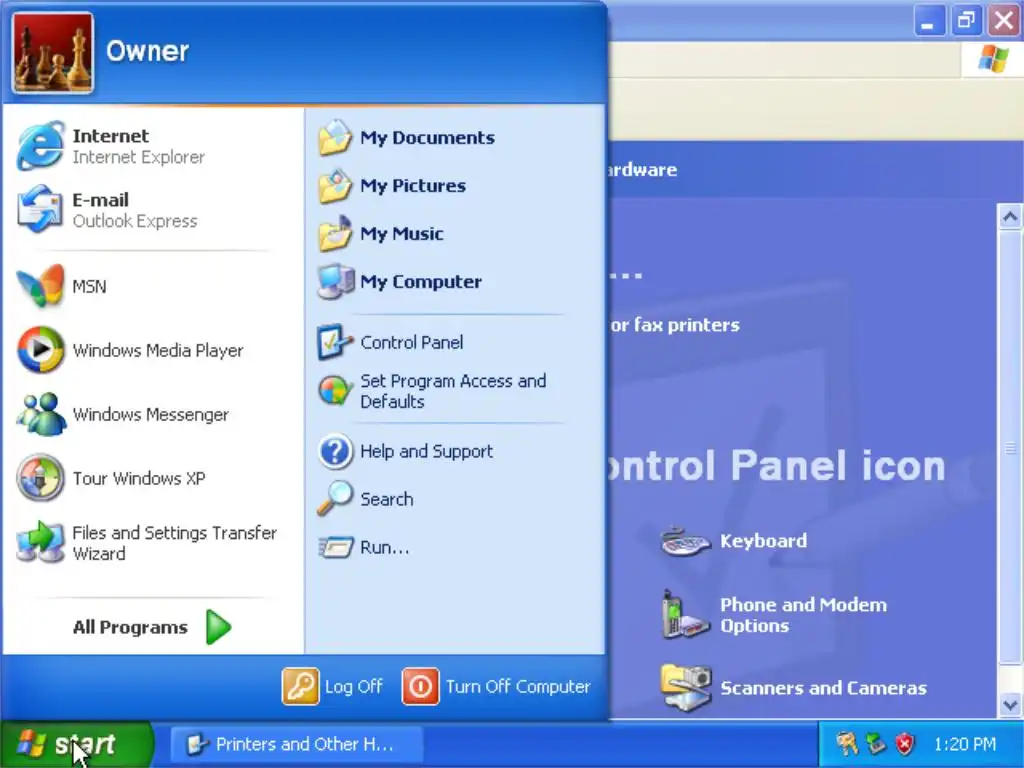Open Help and Support
Image resolution: width=1024 pixels, height=768 pixels.
tap(405, 451)
